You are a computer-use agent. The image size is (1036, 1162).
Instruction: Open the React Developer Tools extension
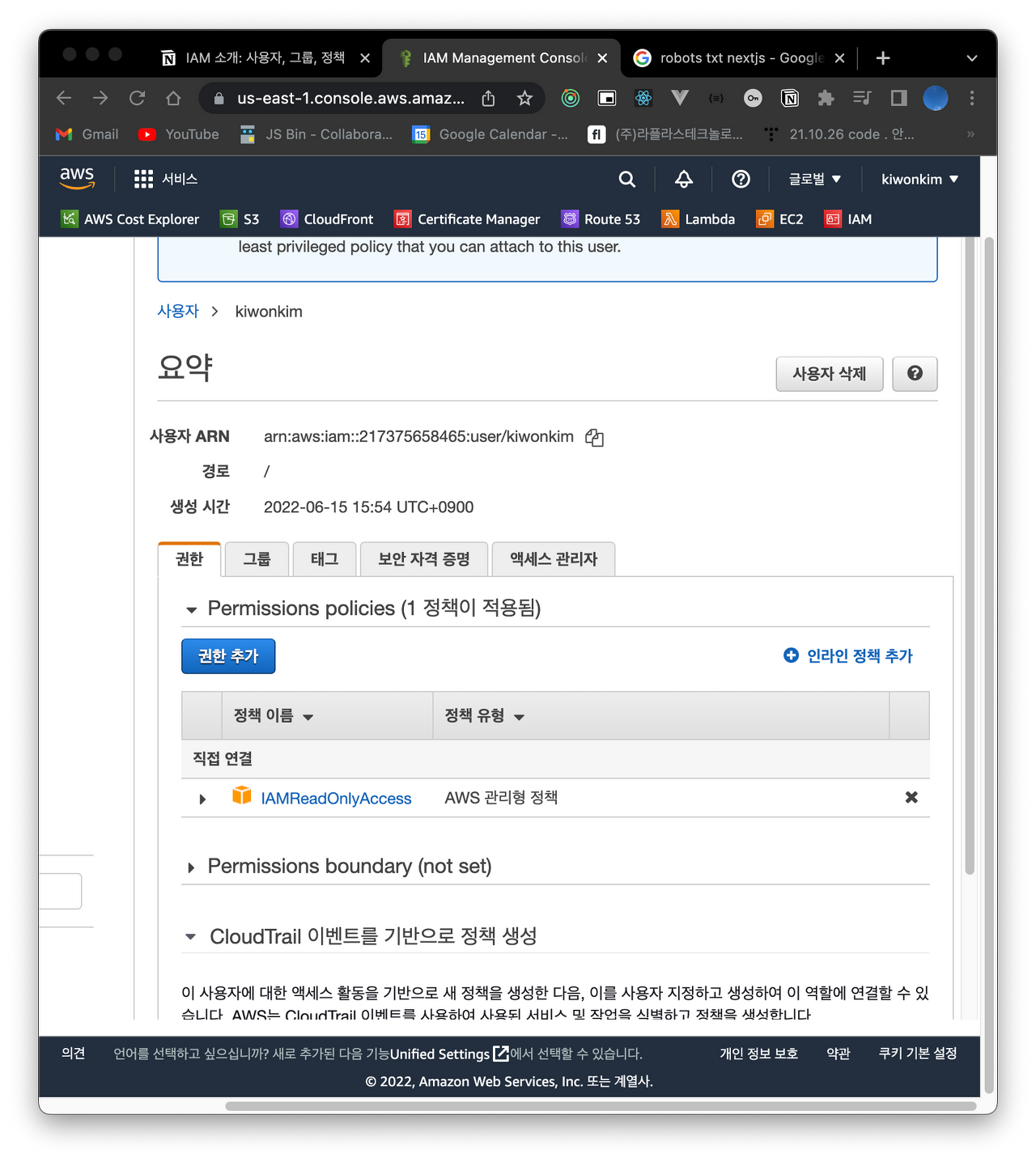643,98
